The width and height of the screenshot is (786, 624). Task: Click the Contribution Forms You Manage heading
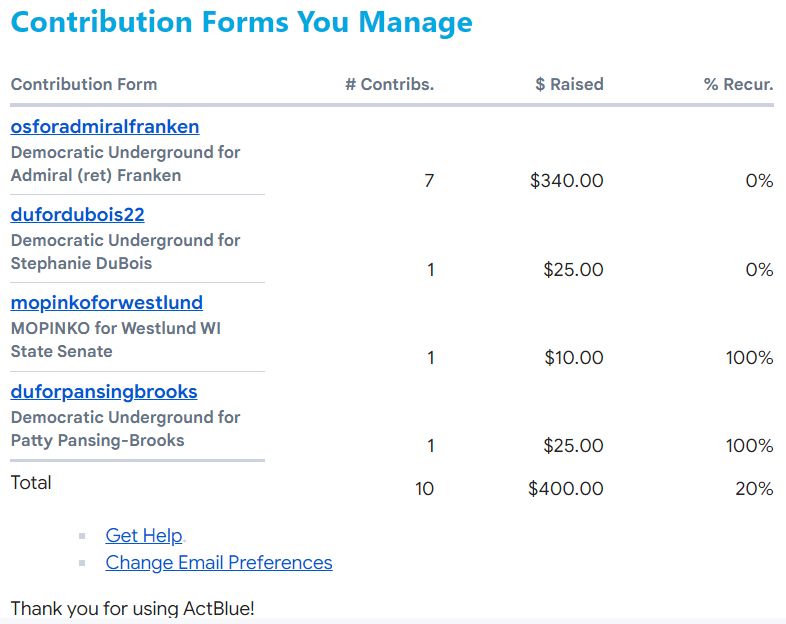242,22
